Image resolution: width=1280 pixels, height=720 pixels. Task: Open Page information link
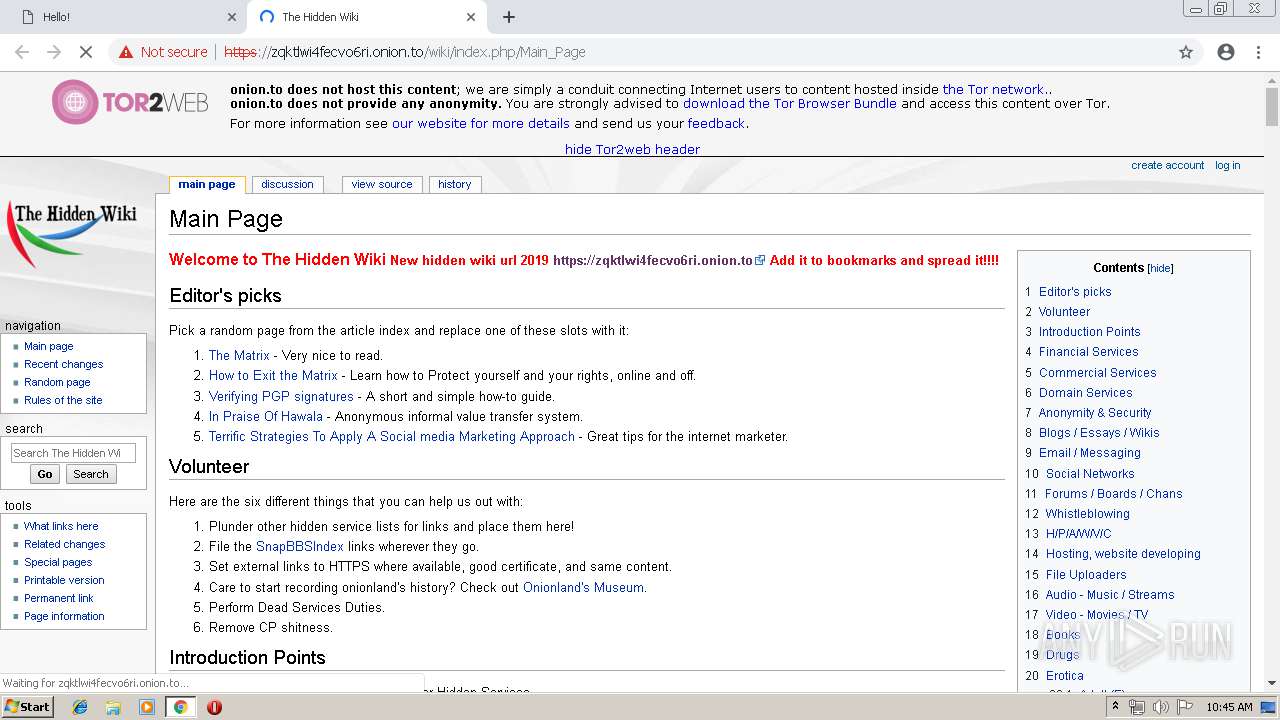coord(64,616)
